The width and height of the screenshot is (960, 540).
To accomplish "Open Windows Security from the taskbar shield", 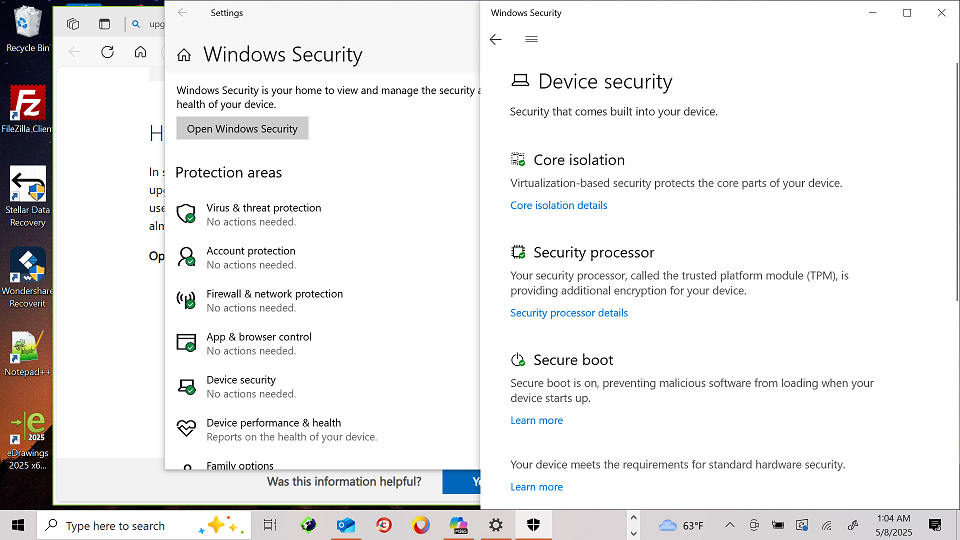I will pyautogui.click(x=533, y=525).
